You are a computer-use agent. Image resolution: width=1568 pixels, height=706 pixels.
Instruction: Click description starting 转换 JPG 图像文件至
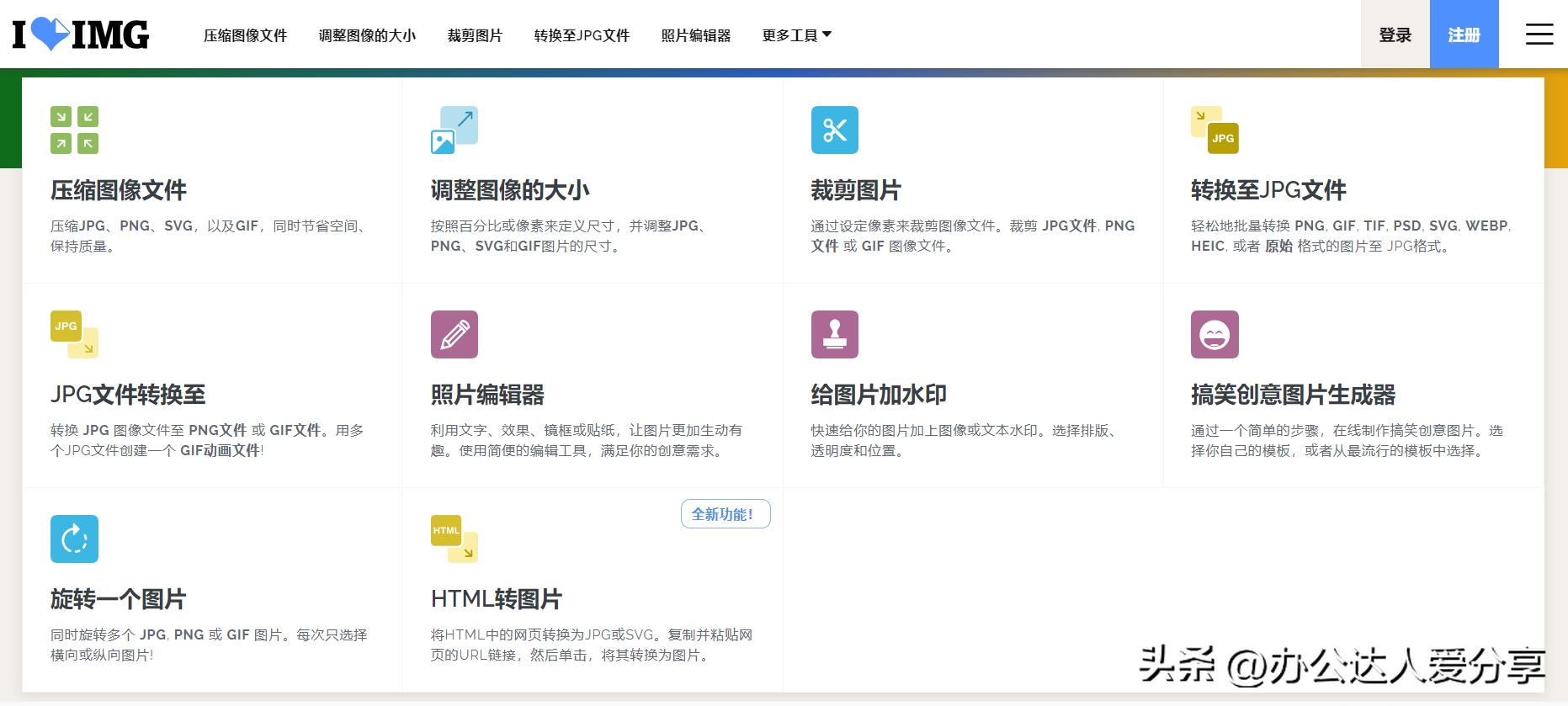(x=207, y=440)
